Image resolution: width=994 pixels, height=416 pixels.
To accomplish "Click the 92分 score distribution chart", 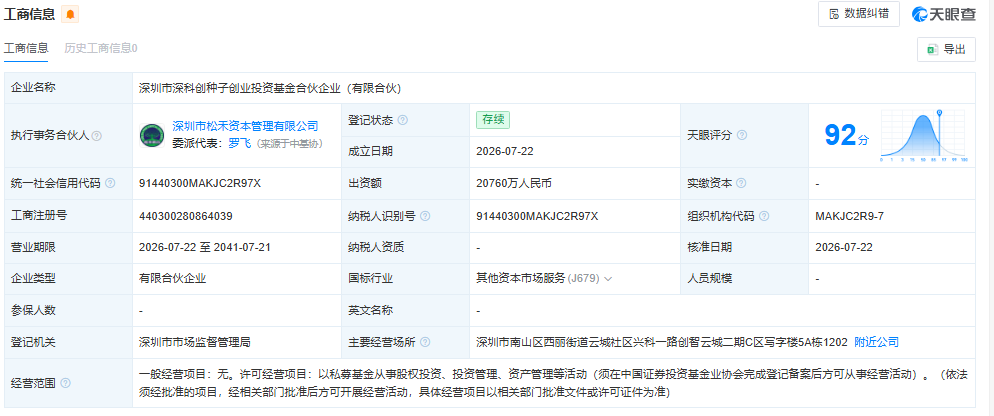I will coord(922,135).
